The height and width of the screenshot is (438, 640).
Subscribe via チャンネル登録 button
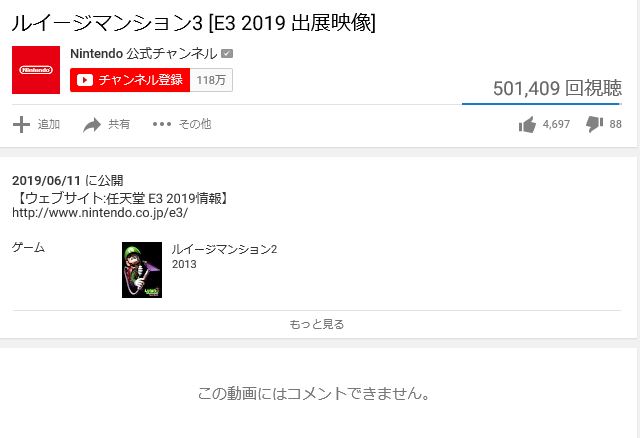pyautogui.click(x=130, y=80)
